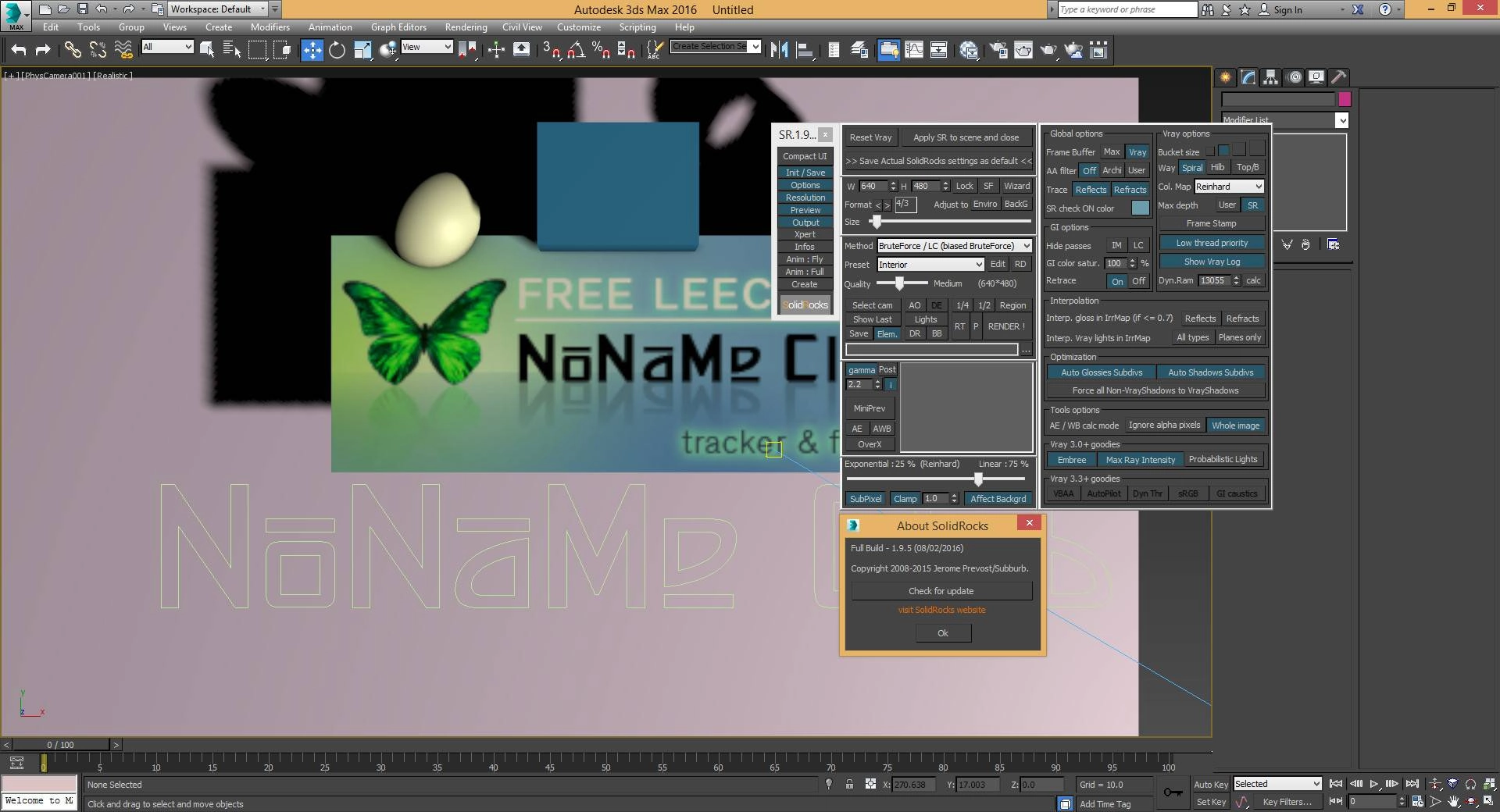Click Check for update button
Image resolution: width=1500 pixels, height=812 pixels.
click(941, 591)
